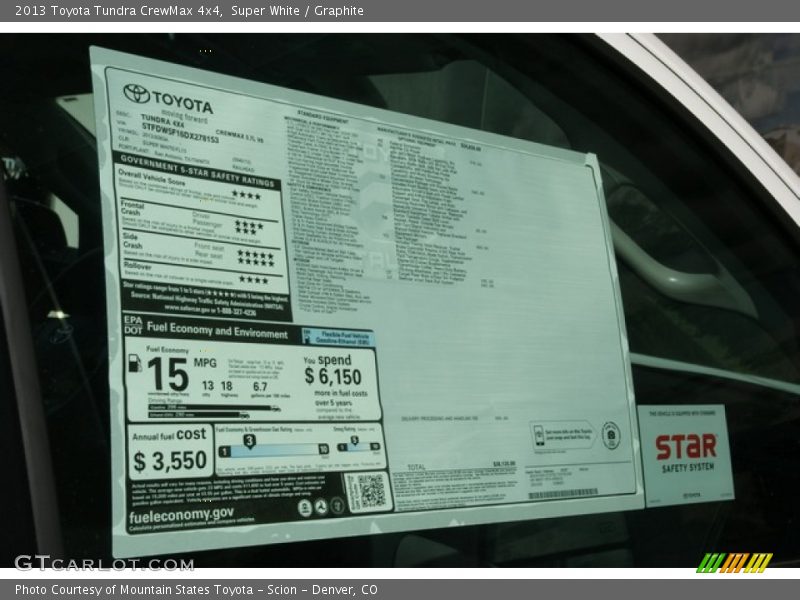Click 'Super White / Graphite' in the header
The image size is (800, 600).
coord(297,11)
